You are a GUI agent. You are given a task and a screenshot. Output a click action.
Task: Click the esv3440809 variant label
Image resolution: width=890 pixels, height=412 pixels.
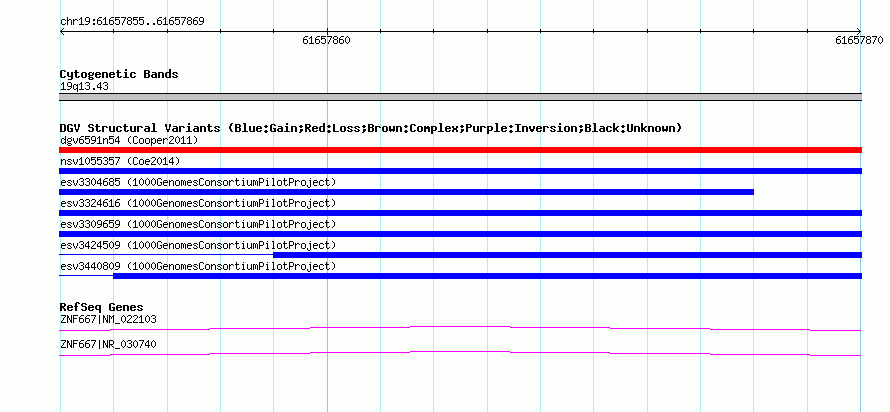pyautogui.click(x=198, y=266)
